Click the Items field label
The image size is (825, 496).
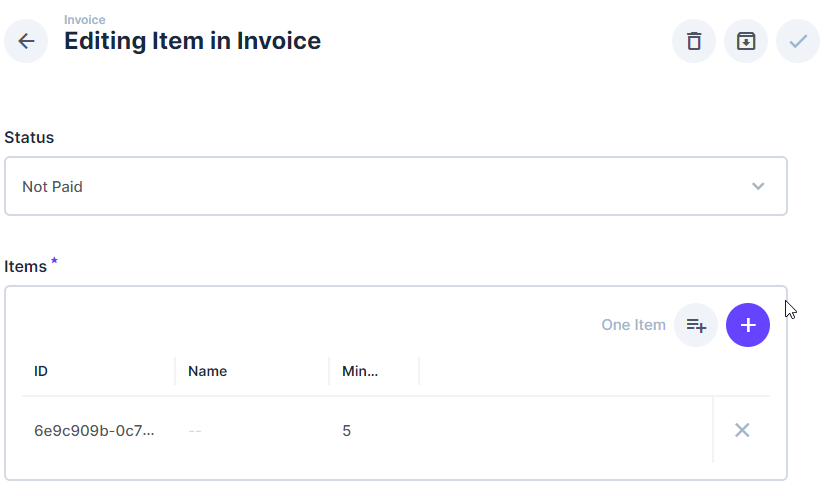coord(25,267)
